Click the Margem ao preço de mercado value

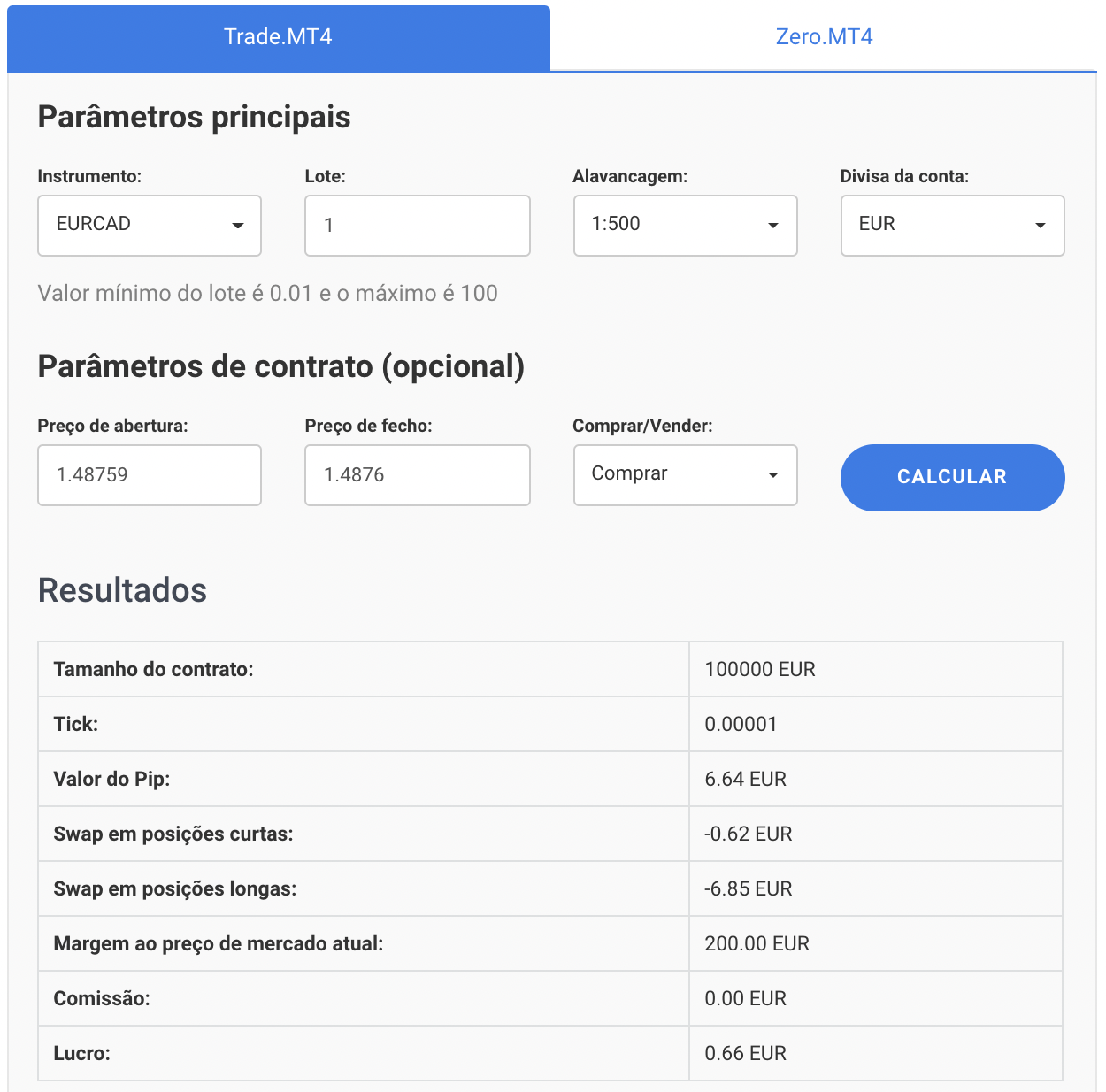click(757, 943)
